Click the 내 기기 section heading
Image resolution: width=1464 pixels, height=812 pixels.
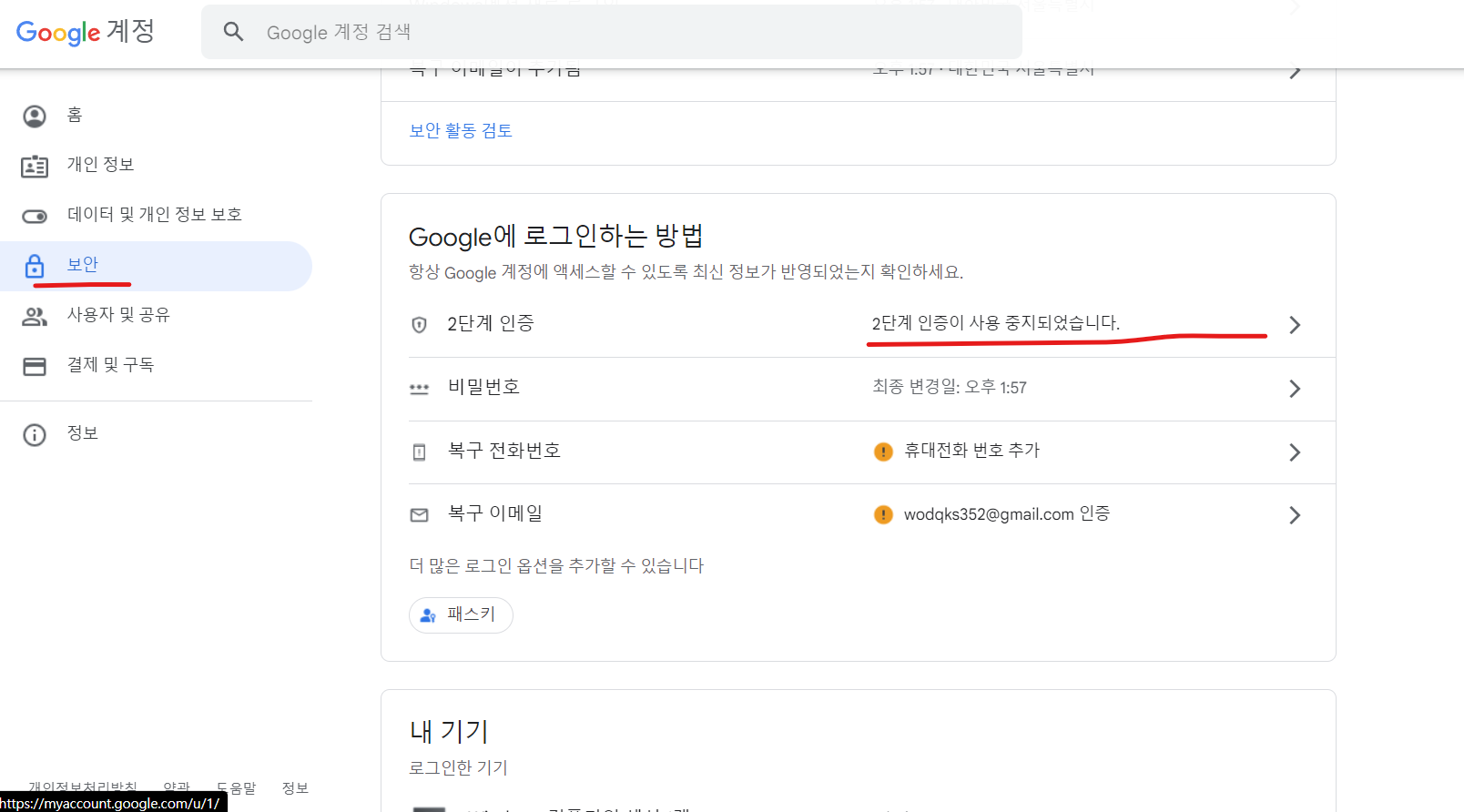pos(449,731)
